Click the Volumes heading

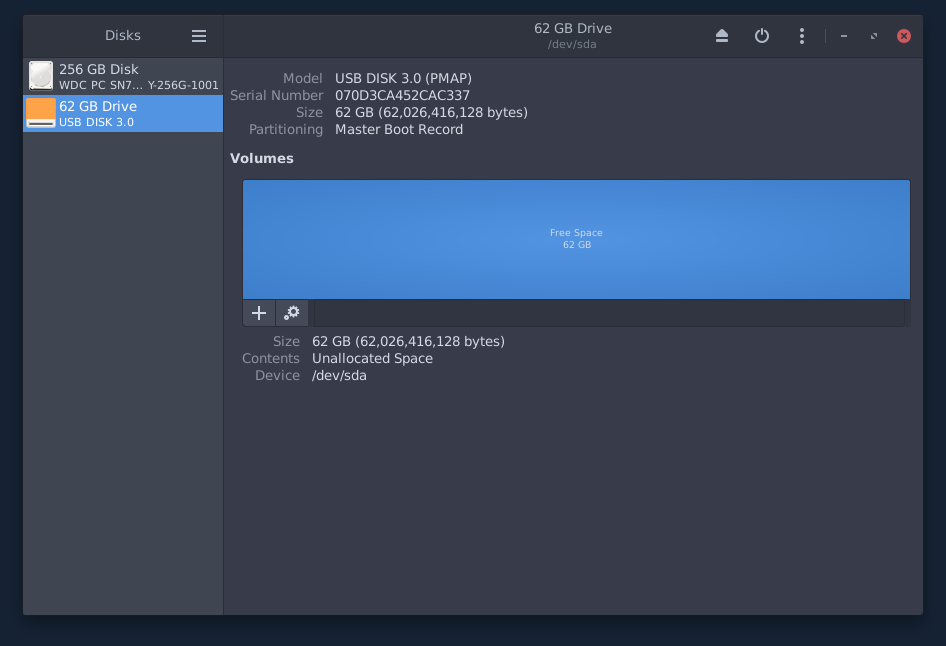(262, 158)
